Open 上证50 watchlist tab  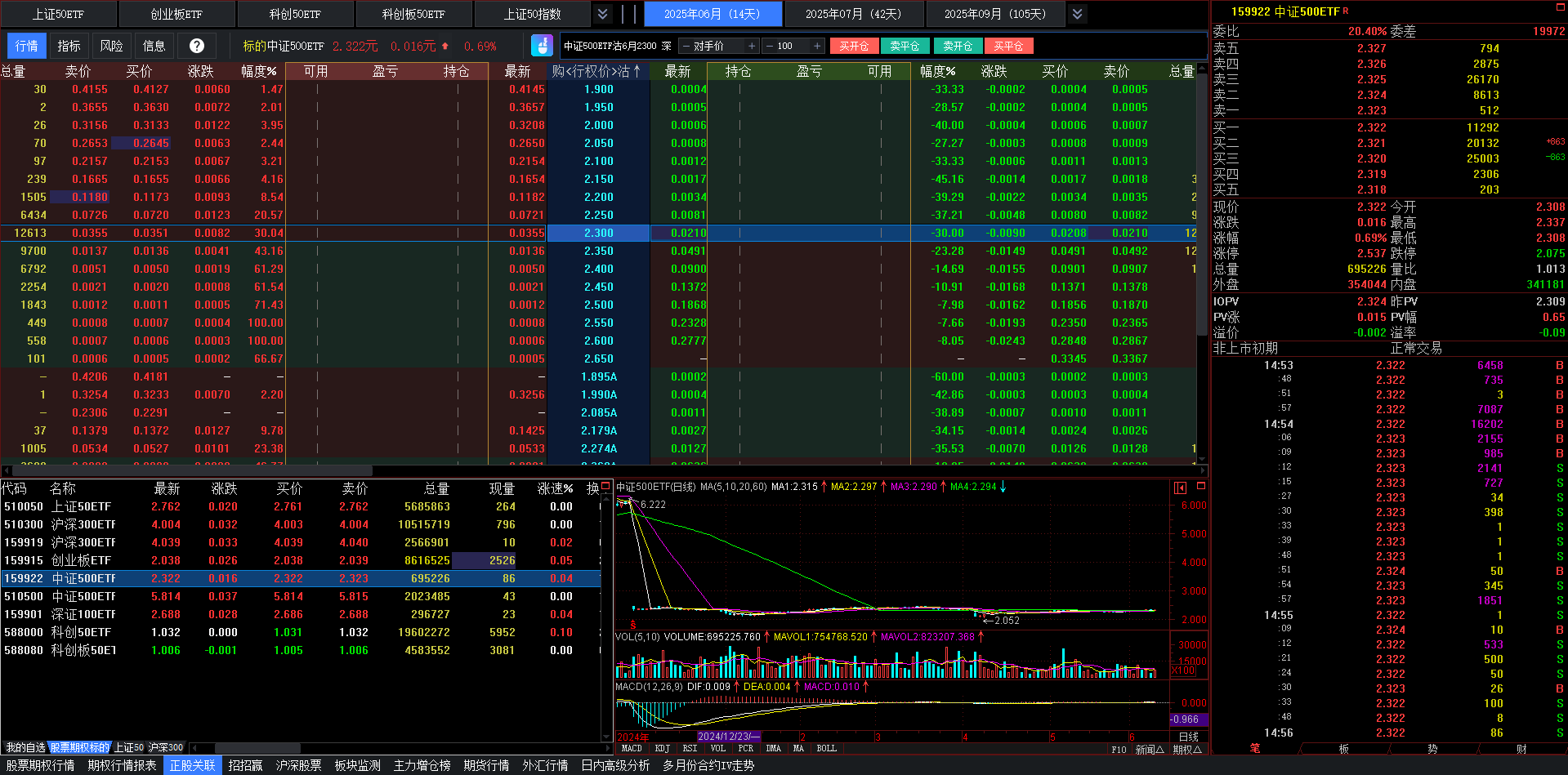[x=128, y=747]
